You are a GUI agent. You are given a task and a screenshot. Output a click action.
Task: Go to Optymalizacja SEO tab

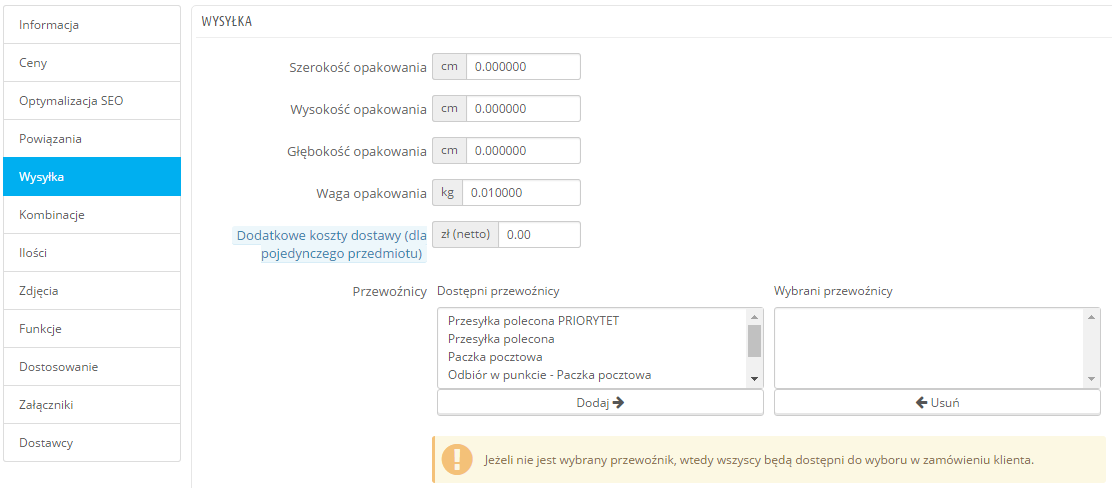pyautogui.click(x=92, y=101)
